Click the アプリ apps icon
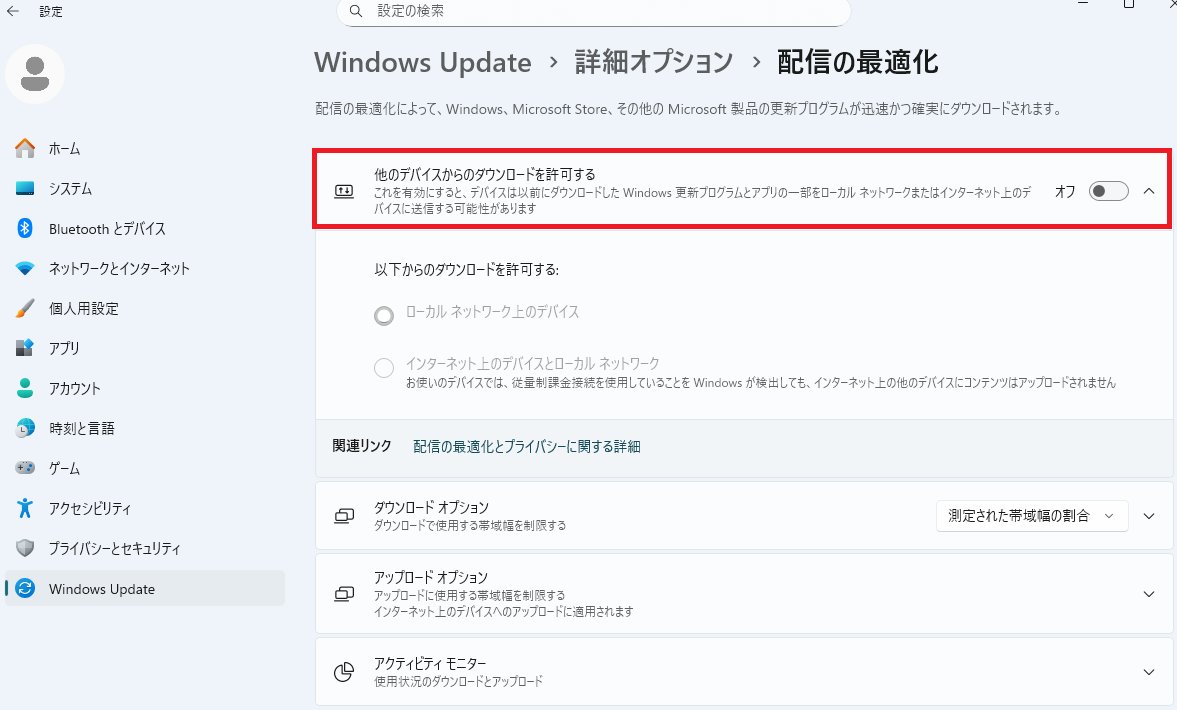Screen dimensions: 1177x710 pos(25,348)
